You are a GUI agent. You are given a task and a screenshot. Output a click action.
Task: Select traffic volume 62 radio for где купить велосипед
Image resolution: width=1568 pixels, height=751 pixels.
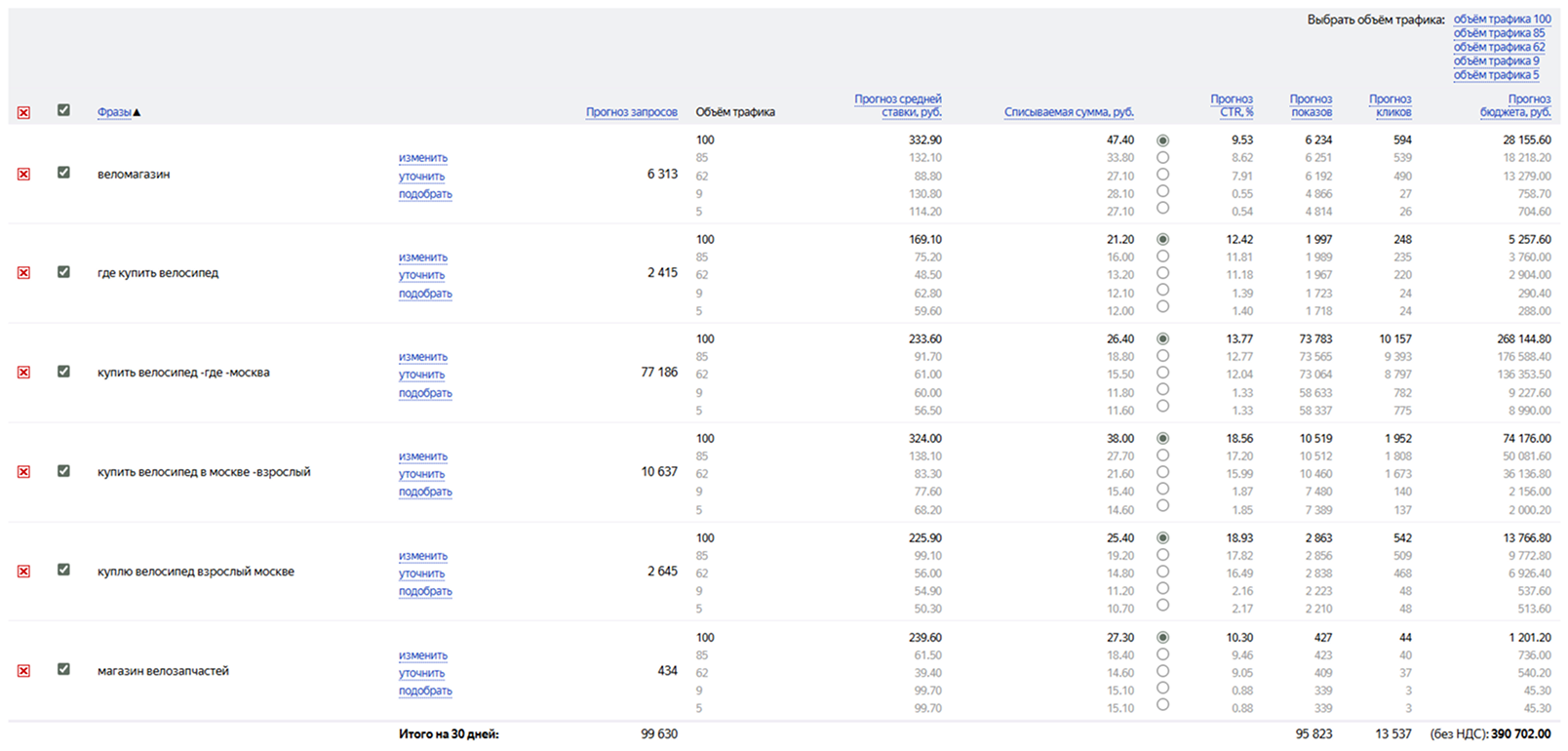(1162, 273)
